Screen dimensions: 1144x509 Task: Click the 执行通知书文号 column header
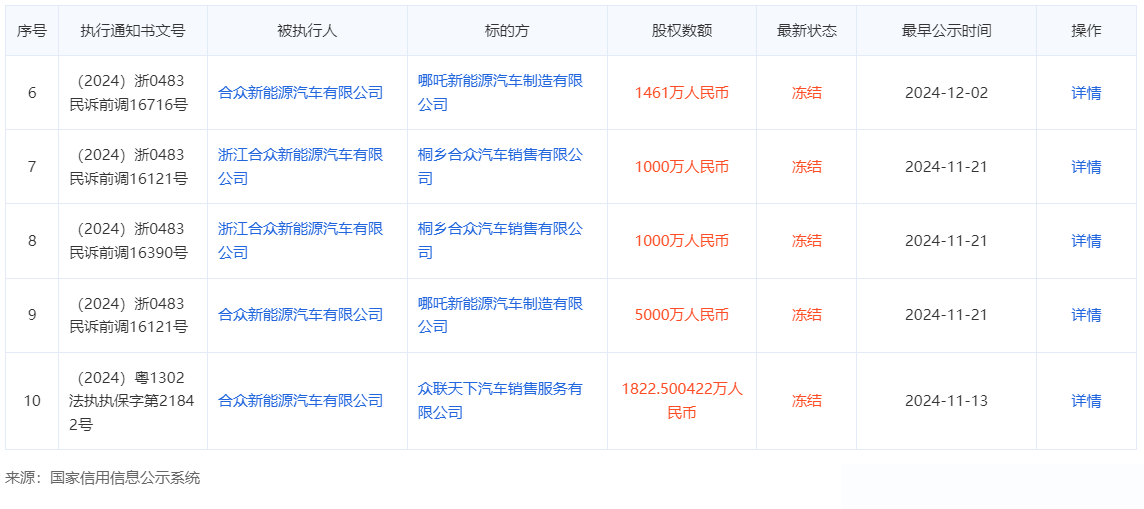(x=133, y=31)
